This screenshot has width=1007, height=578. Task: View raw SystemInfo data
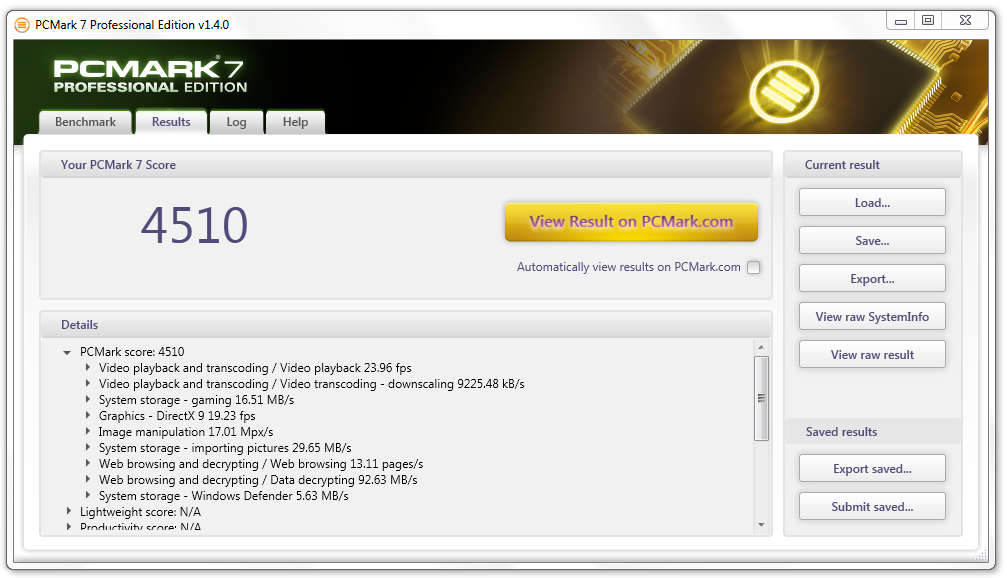tap(871, 315)
